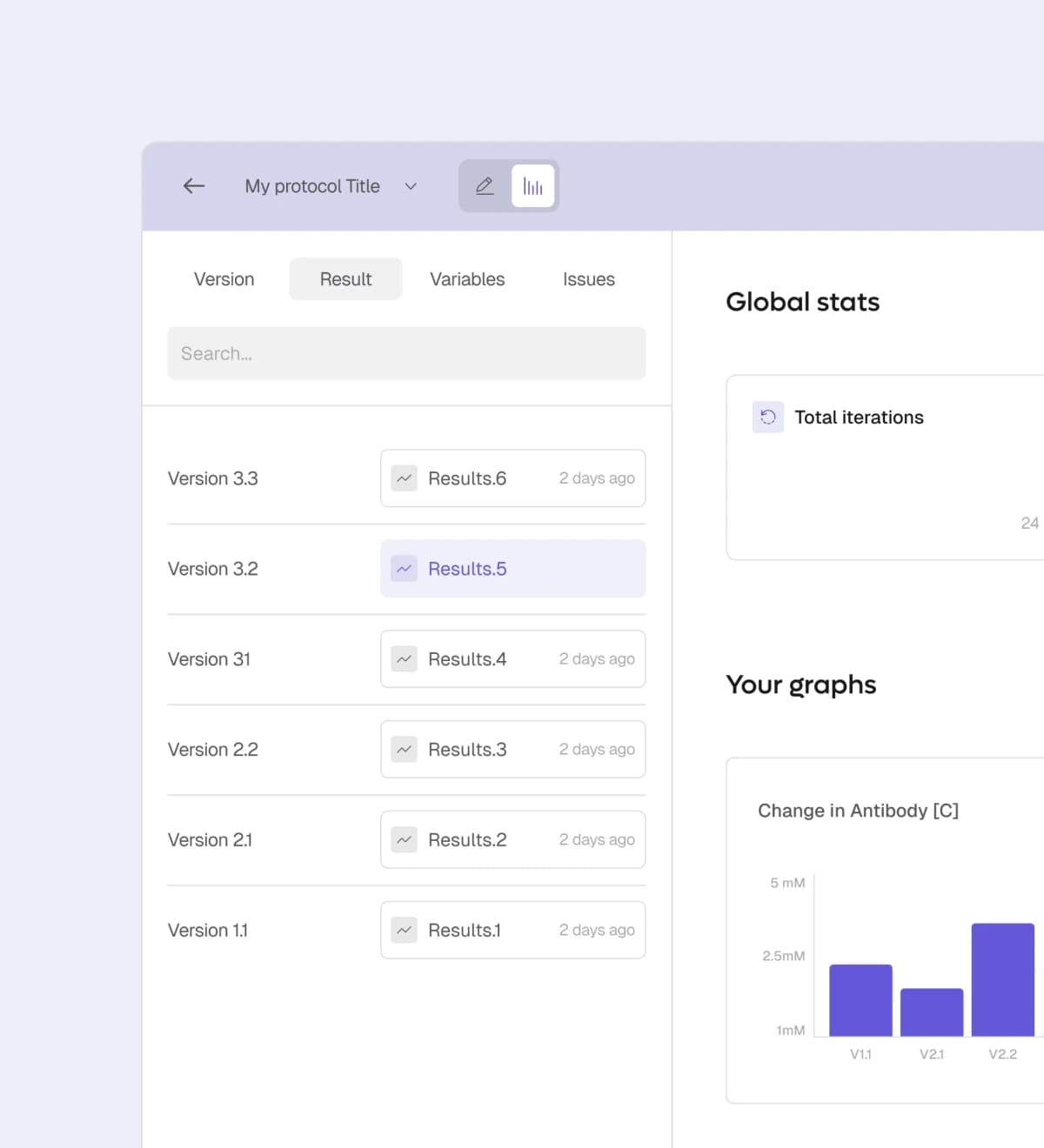This screenshot has height=1148, width=1044.
Task: Click the 1mM axis label
Action: 791,1031
